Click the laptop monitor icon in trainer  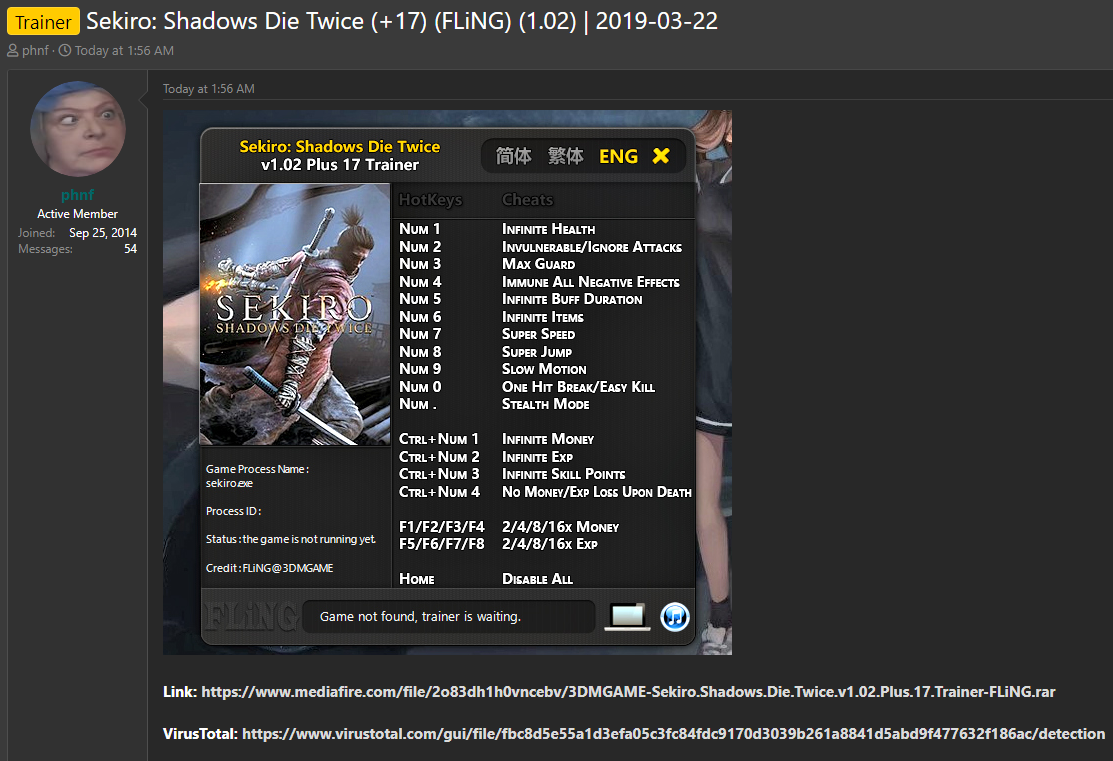click(x=627, y=617)
